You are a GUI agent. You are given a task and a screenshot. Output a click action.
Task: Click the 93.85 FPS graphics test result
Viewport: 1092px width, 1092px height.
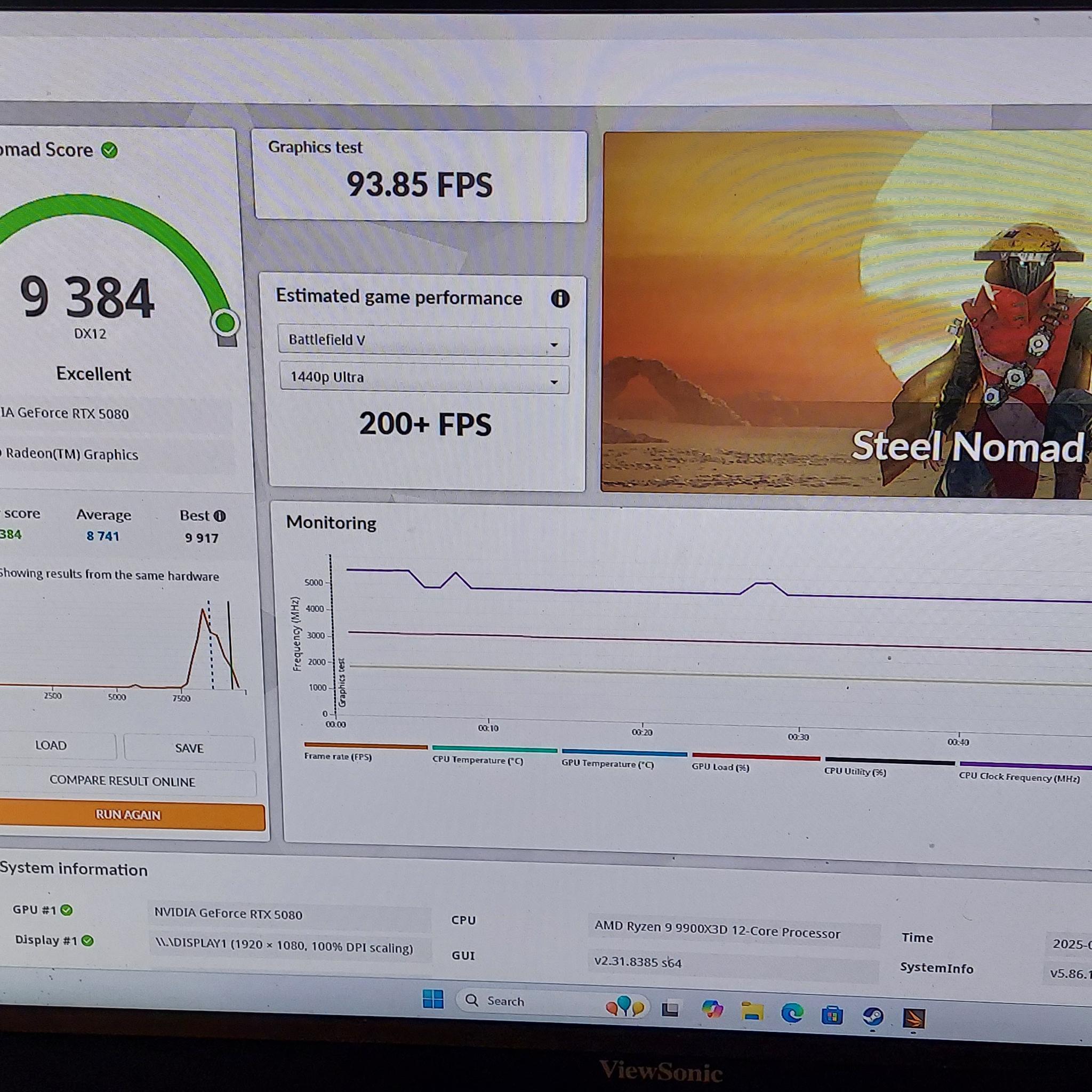tap(420, 185)
